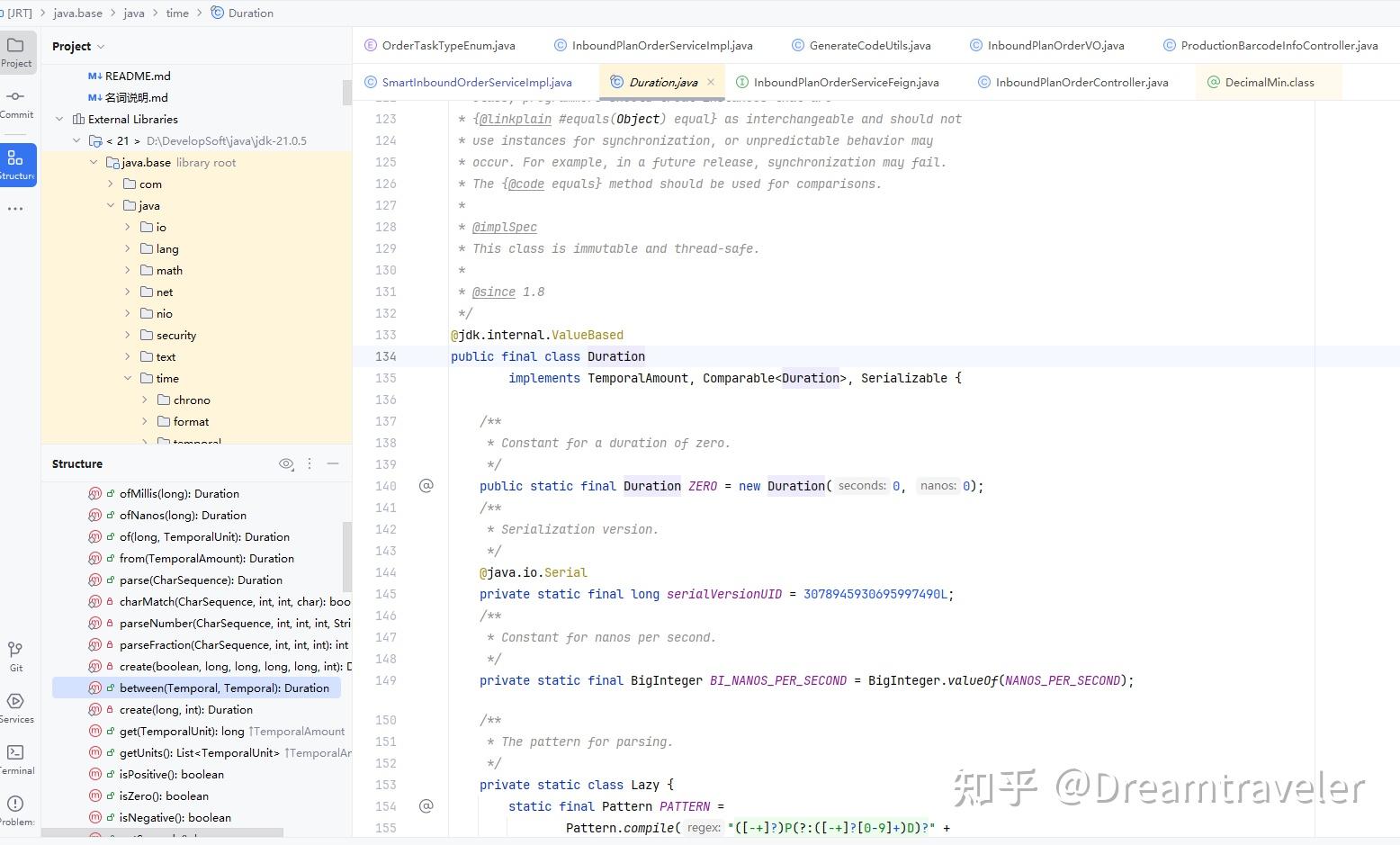Collapse the time folder
Viewport: 1400px width, 845px height.
pyautogui.click(x=128, y=378)
